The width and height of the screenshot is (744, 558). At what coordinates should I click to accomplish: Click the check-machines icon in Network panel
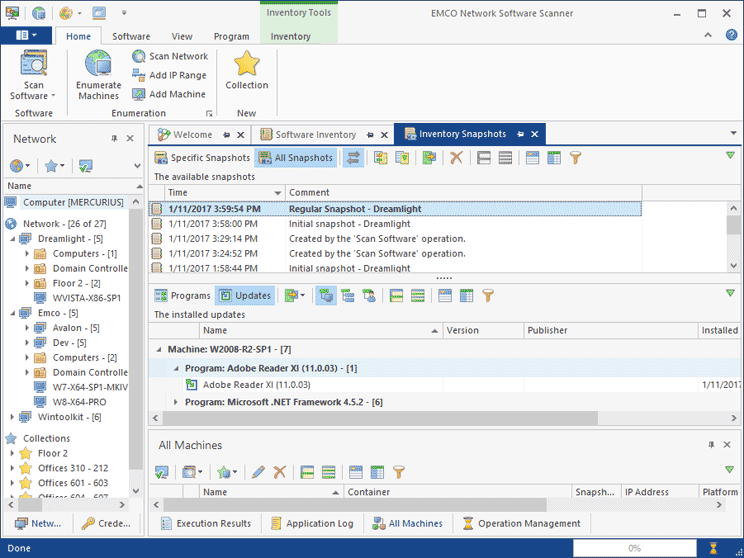coord(86,166)
